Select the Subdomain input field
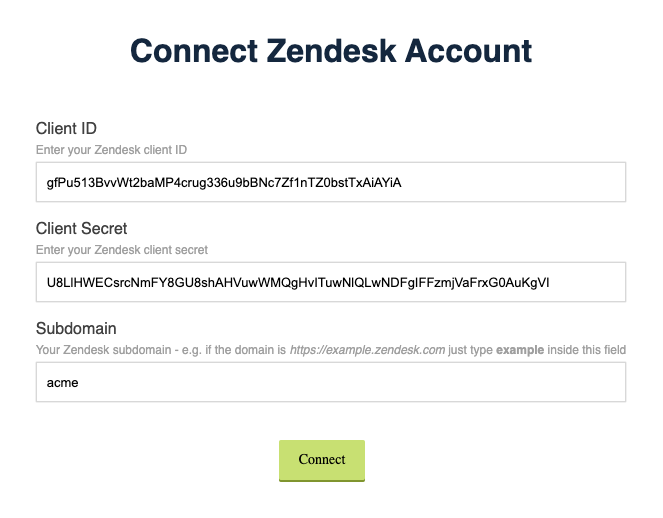 click(330, 382)
